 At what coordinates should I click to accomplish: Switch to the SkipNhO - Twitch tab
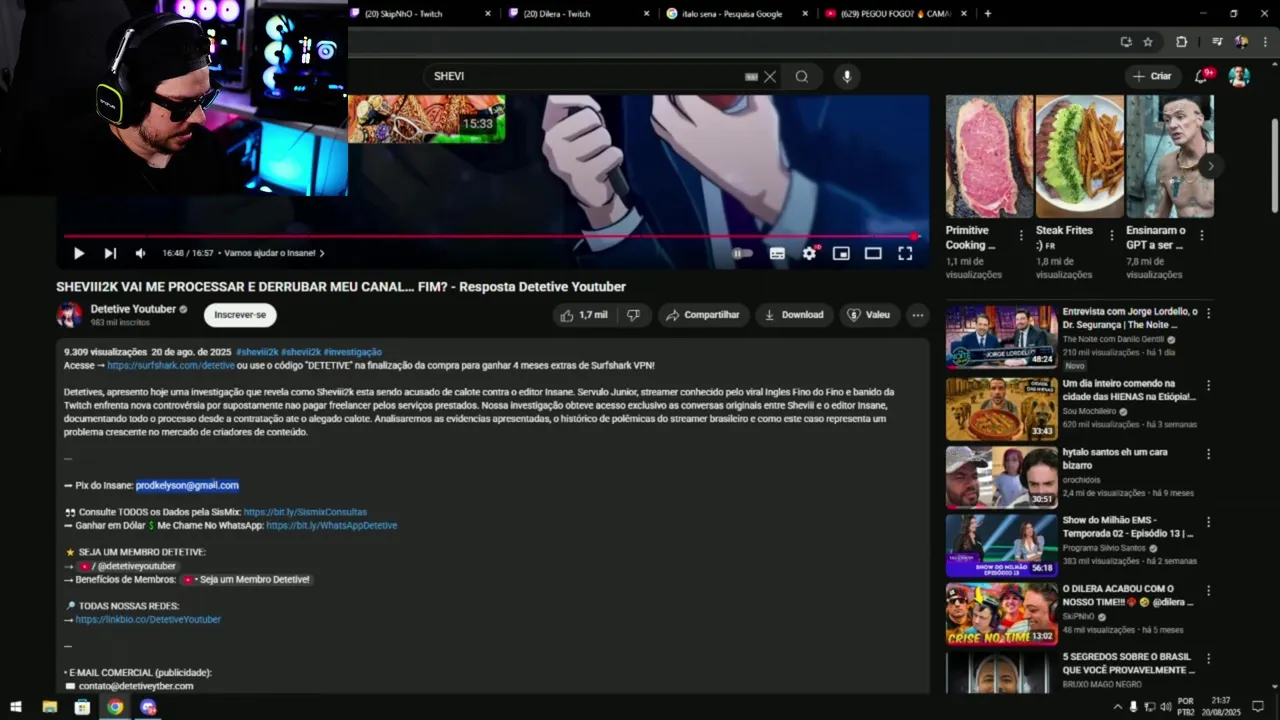[404, 14]
